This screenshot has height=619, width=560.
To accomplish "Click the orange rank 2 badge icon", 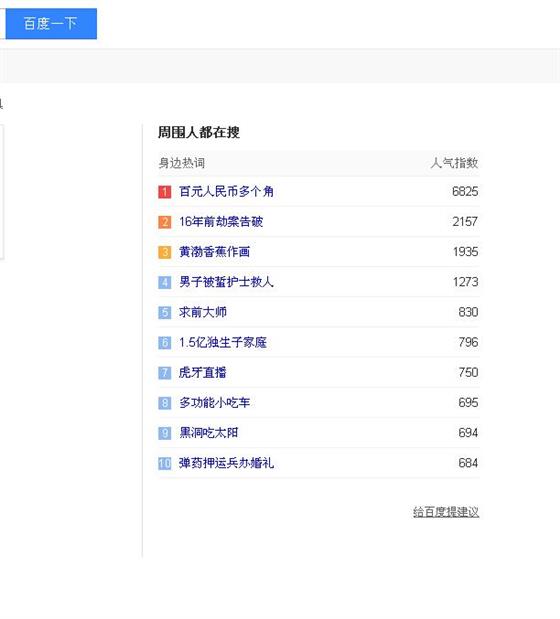I will coord(165,222).
